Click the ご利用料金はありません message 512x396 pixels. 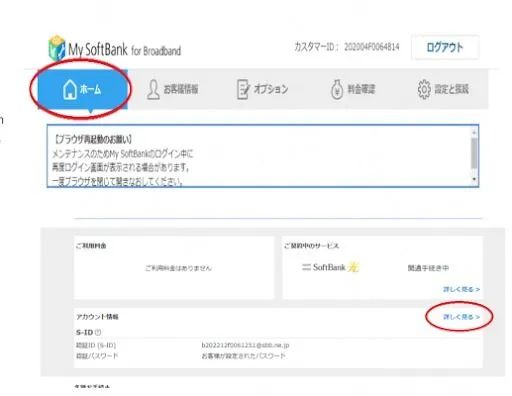click(x=178, y=268)
